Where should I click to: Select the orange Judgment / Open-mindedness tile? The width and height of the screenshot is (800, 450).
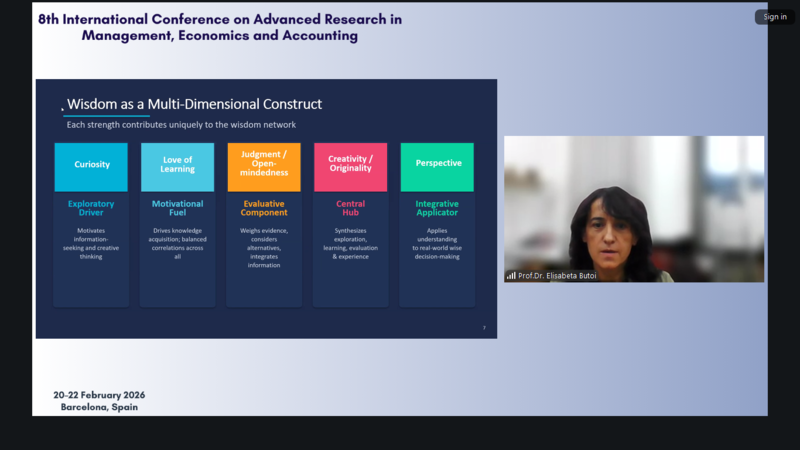click(x=264, y=165)
